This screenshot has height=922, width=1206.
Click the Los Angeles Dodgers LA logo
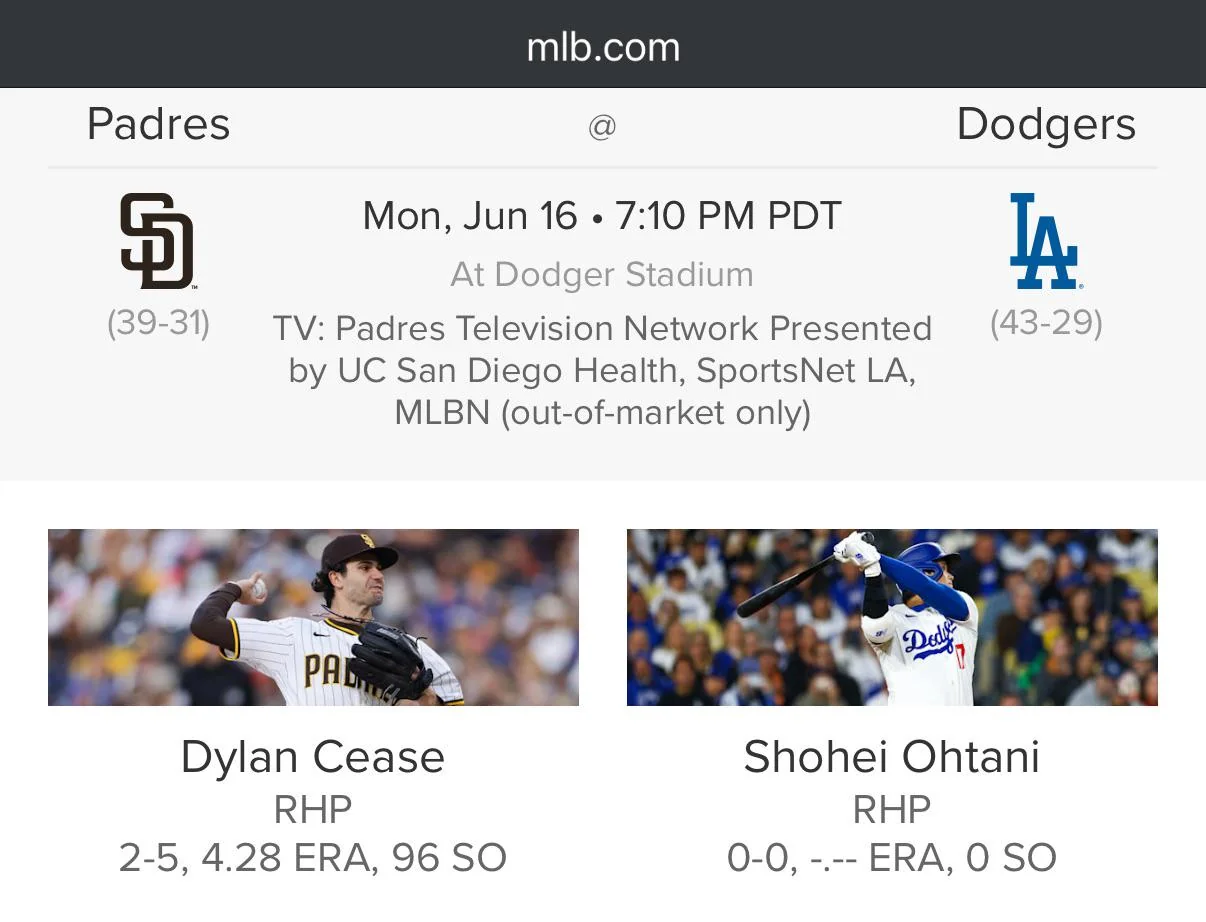click(1045, 241)
